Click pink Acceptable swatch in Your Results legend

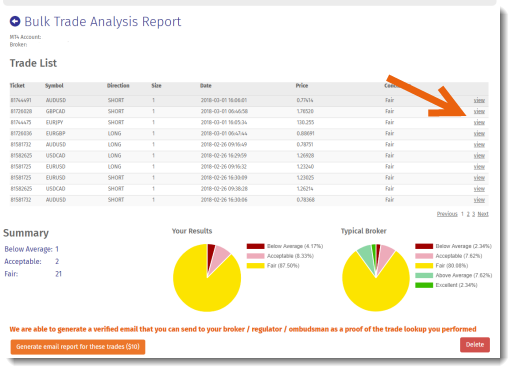pos(255,256)
